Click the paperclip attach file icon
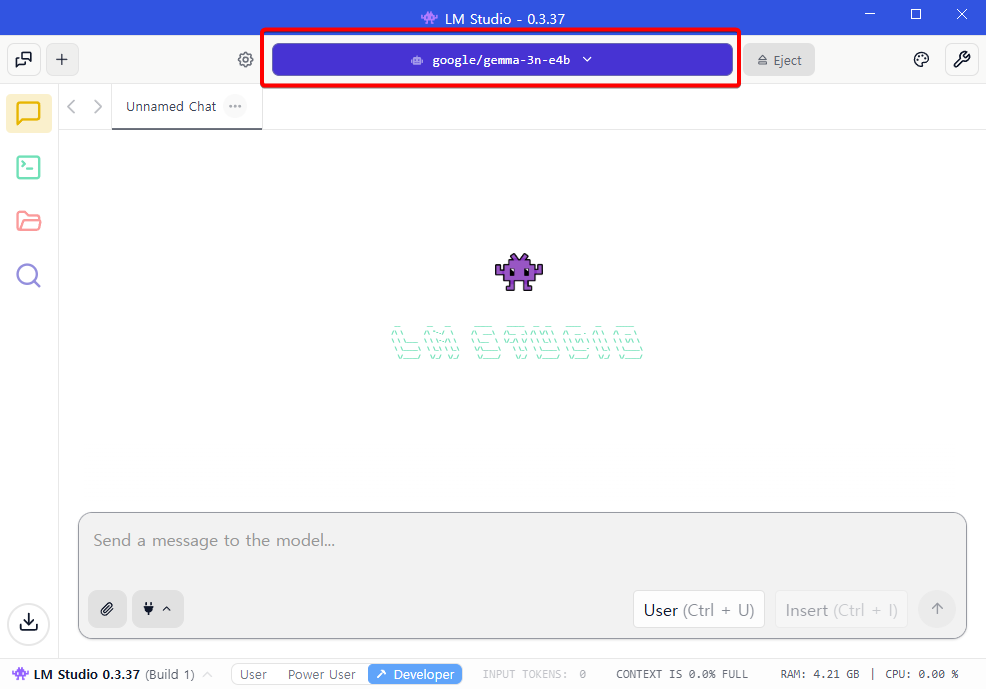Image resolution: width=986 pixels, height=689 pixels. coord(107,608)
